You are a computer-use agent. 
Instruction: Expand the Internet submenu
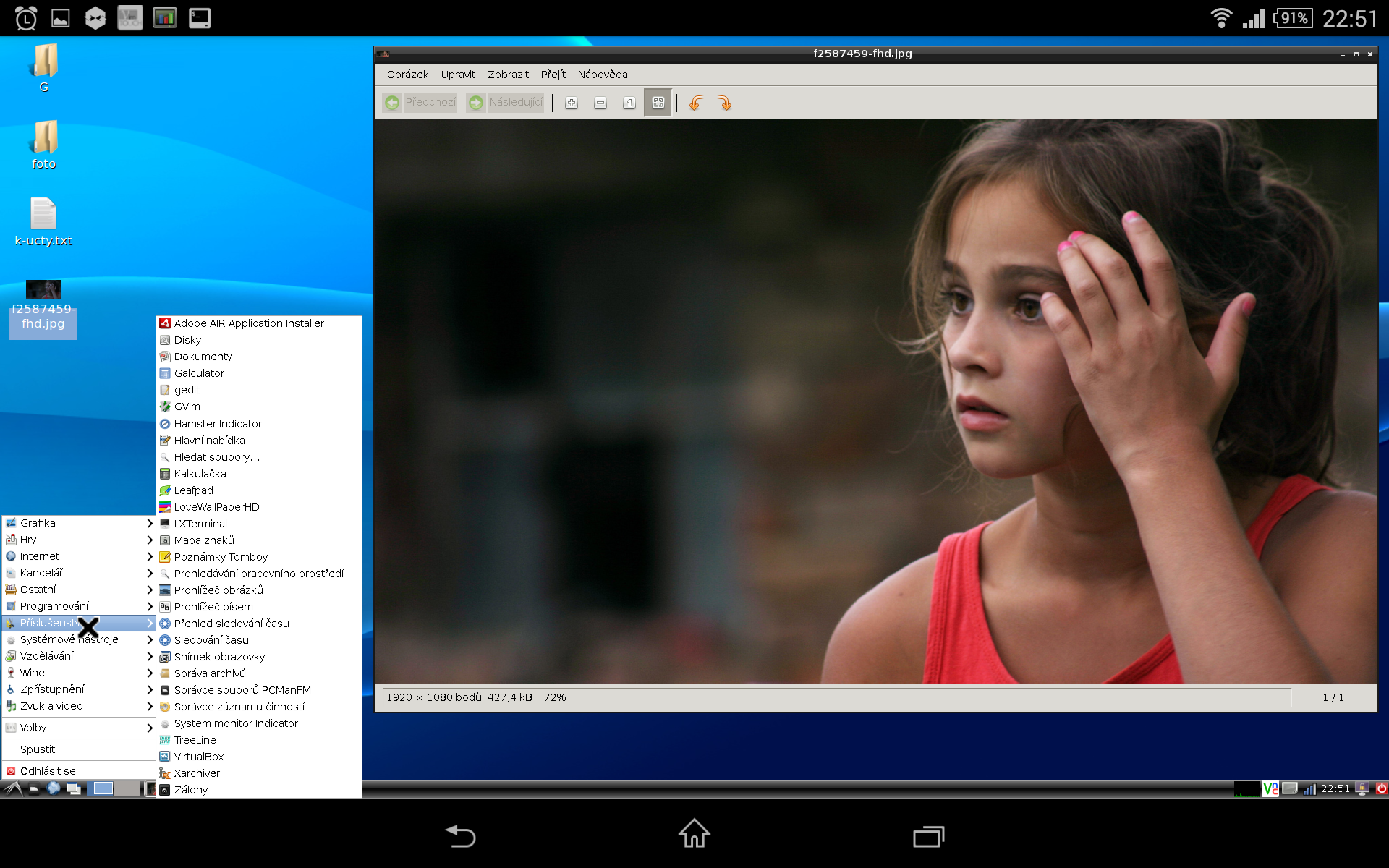point(79,556)
